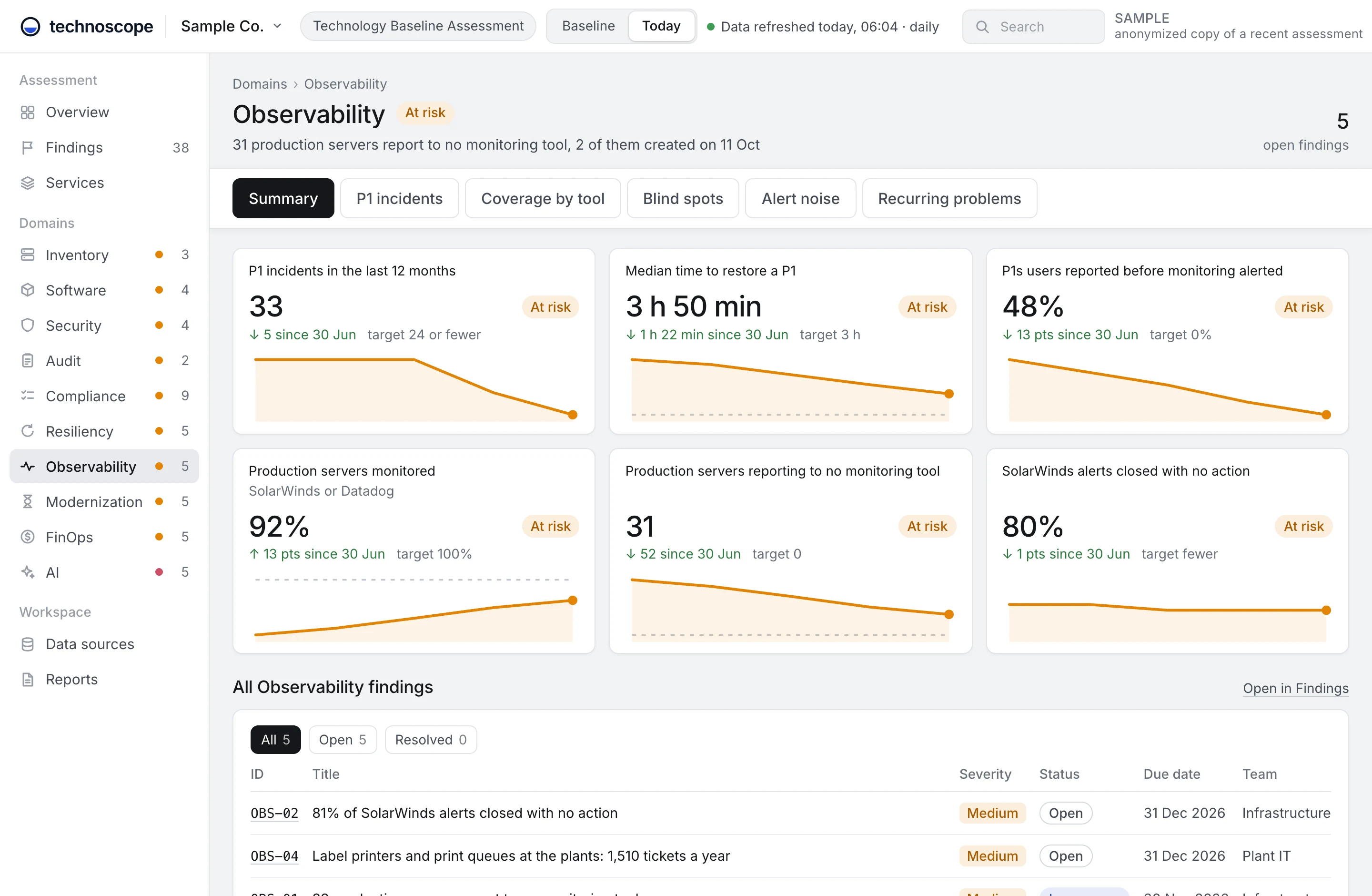Open the Alert noise tab
This screenshot has height=896, width=1372.
(800, 198)
